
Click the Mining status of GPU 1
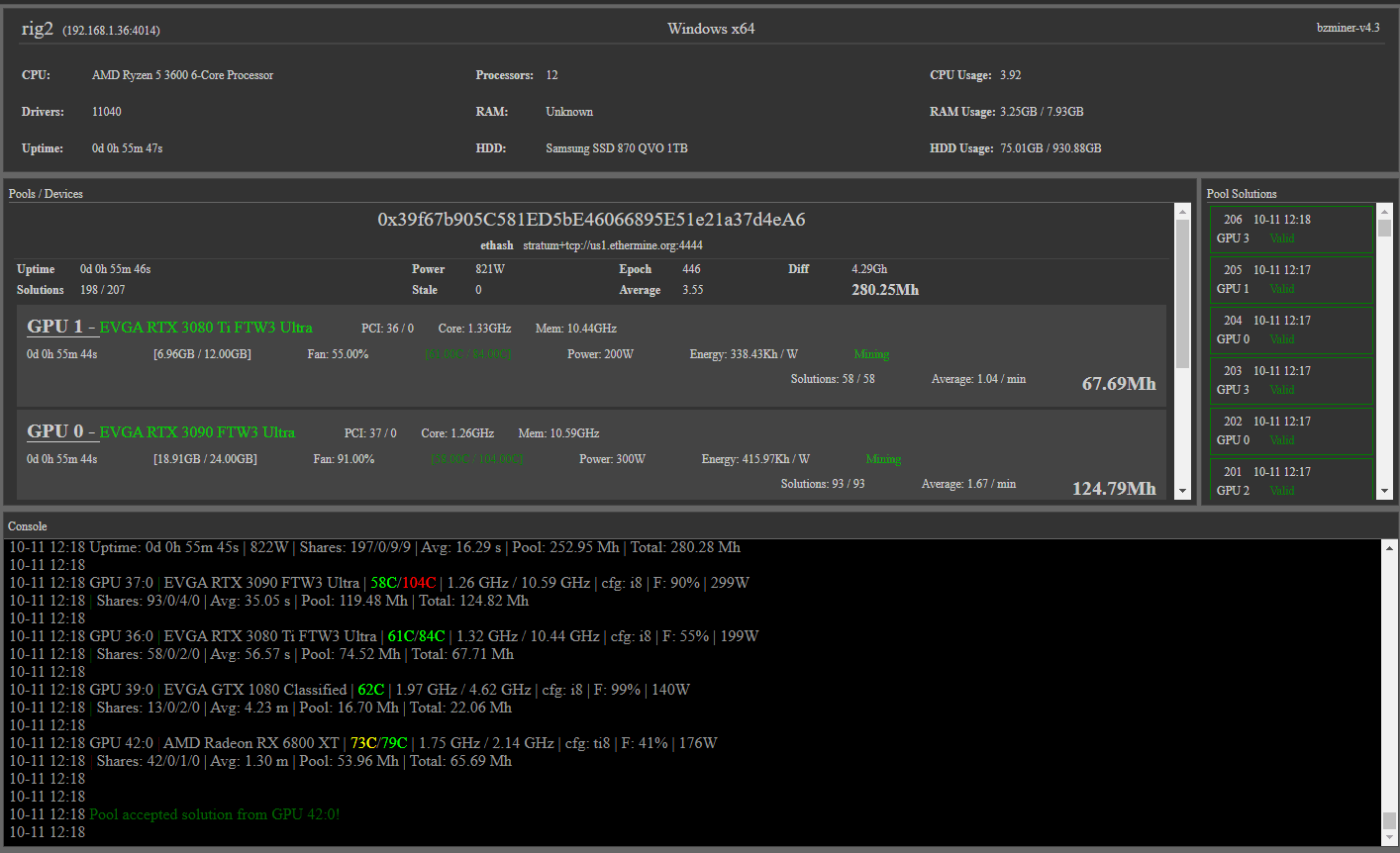pos(871,354)
